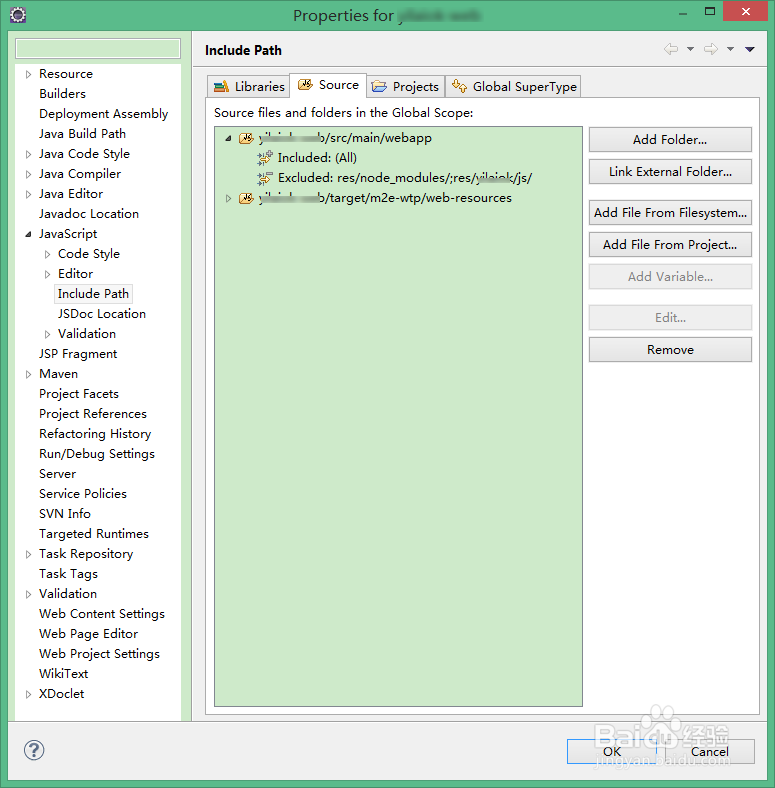Viewport: 775px width, 788px height.
Task: Expand the Task Repository node
Action: [x=29, y=554]
